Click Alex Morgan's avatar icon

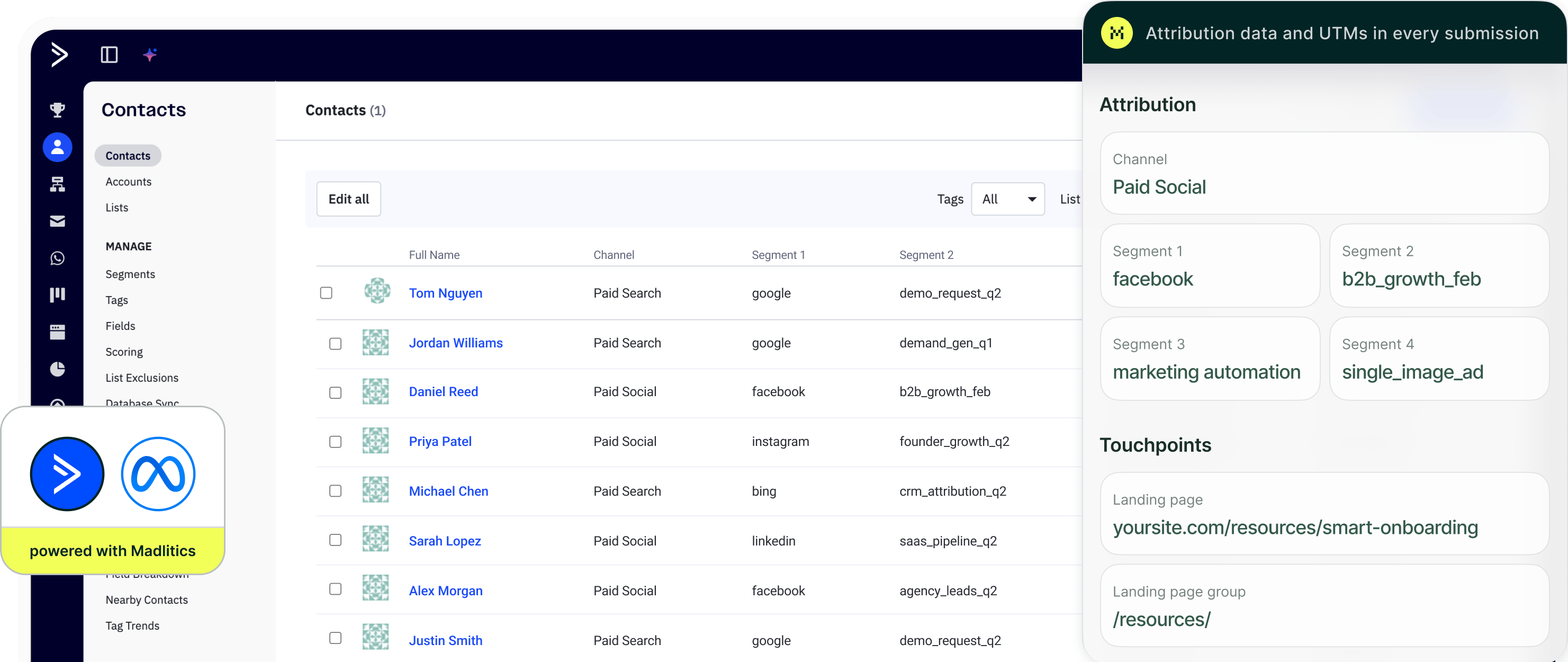tap(375, 588)
